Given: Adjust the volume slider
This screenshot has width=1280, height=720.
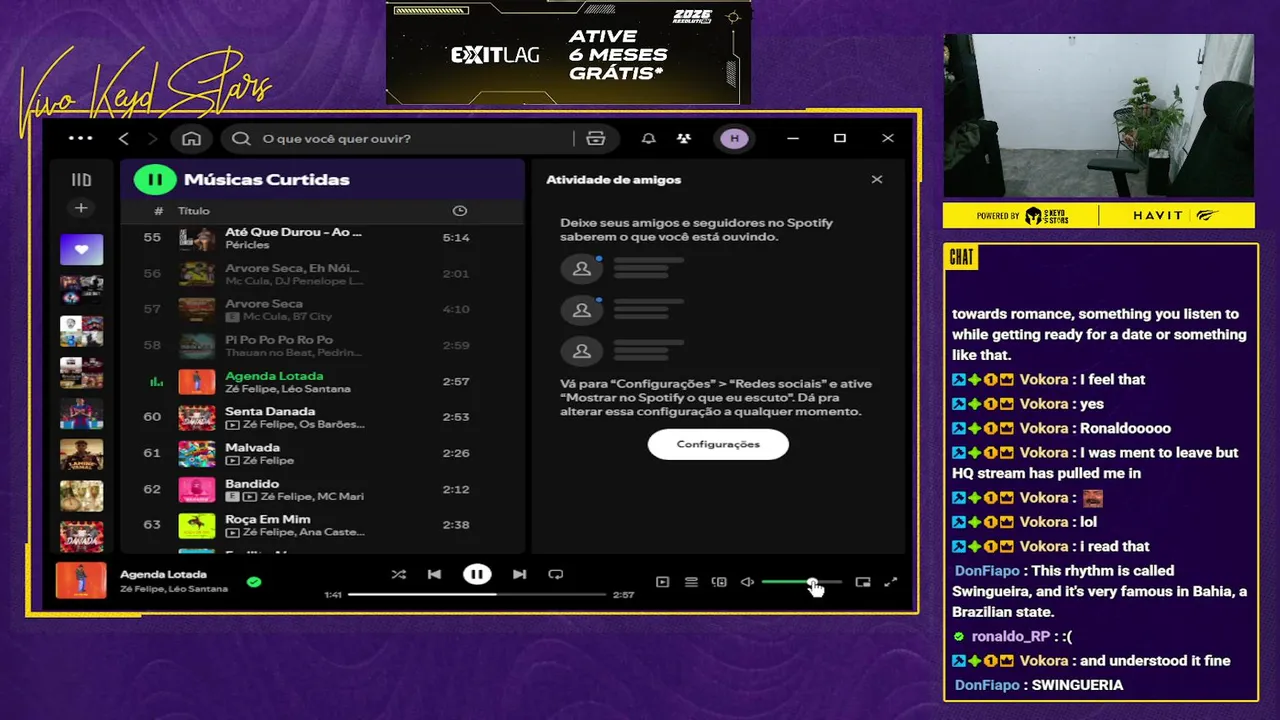Looking at the screenshot, I should click(802, 582).
